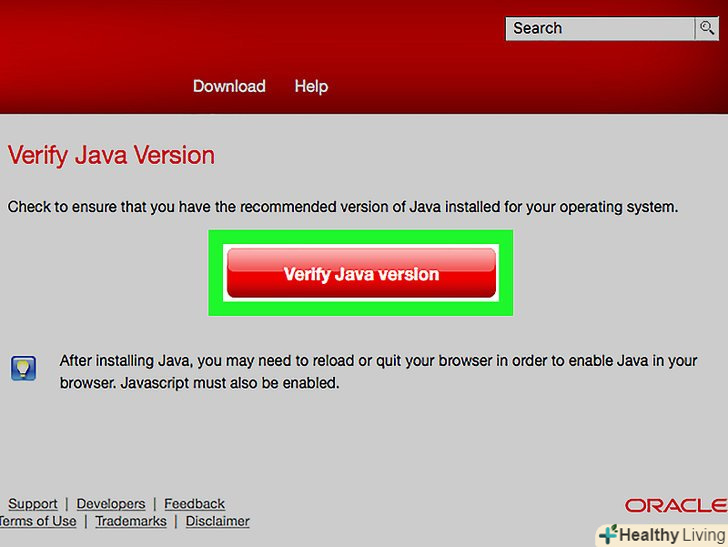Click the magnifier search icon
This screenshot has width=728, height=547.
pos(707,29)
